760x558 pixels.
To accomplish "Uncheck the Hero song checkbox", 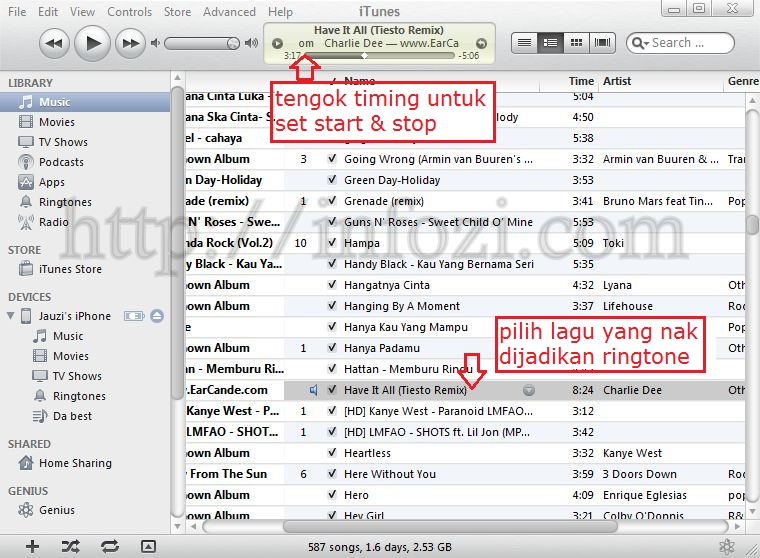I will (332, 495).
